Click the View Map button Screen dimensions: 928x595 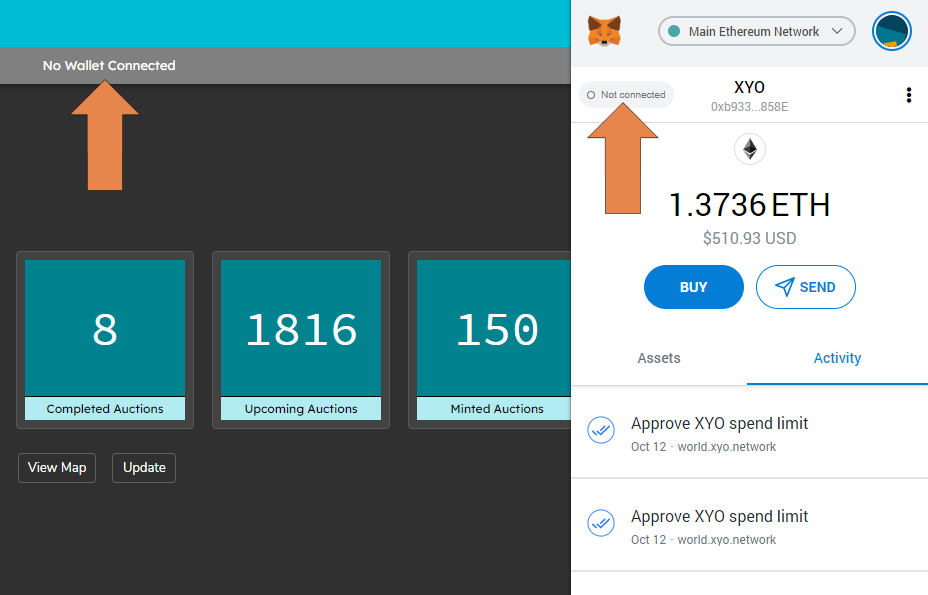point(57,468)
